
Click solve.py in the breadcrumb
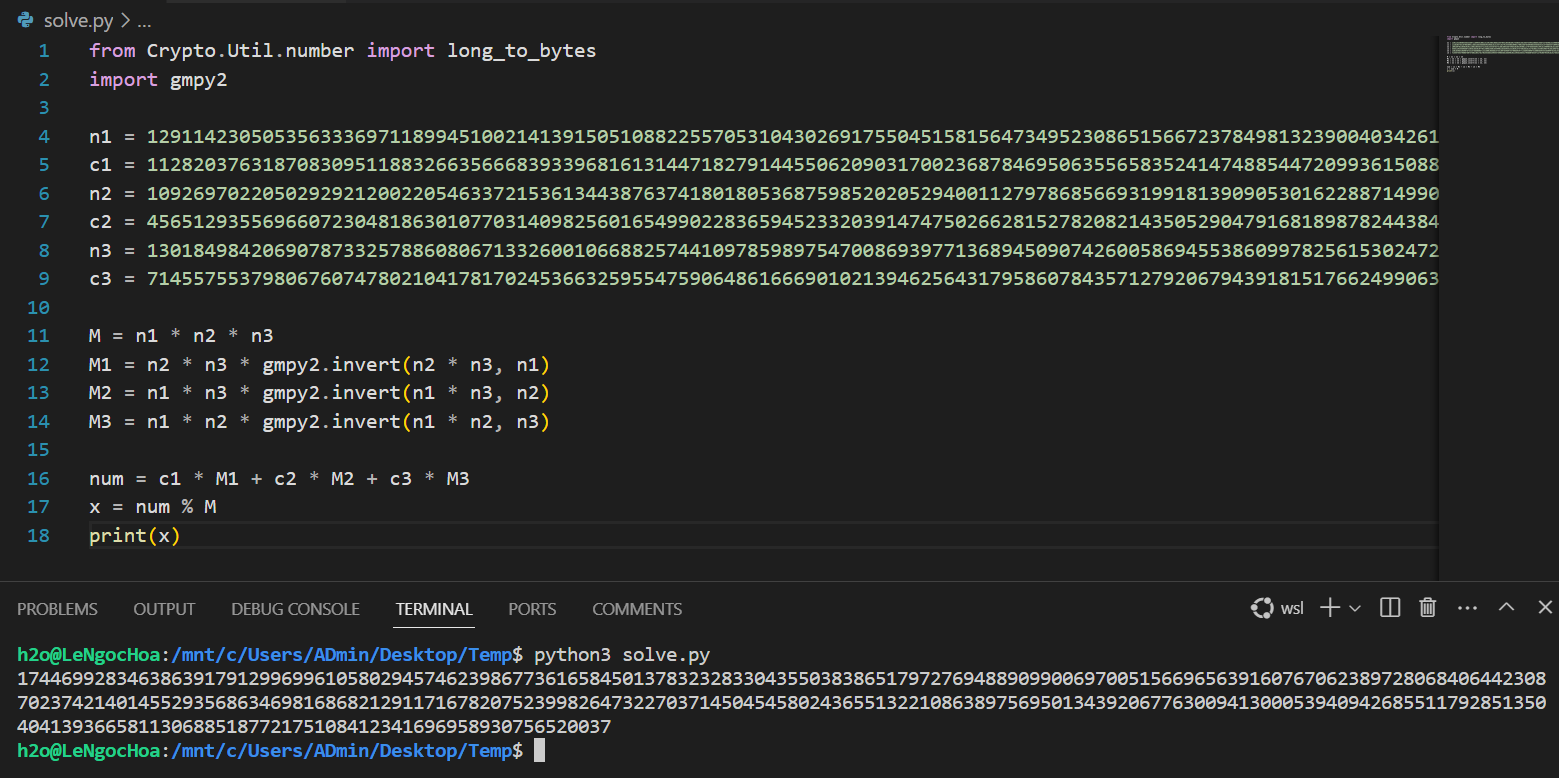78,21
